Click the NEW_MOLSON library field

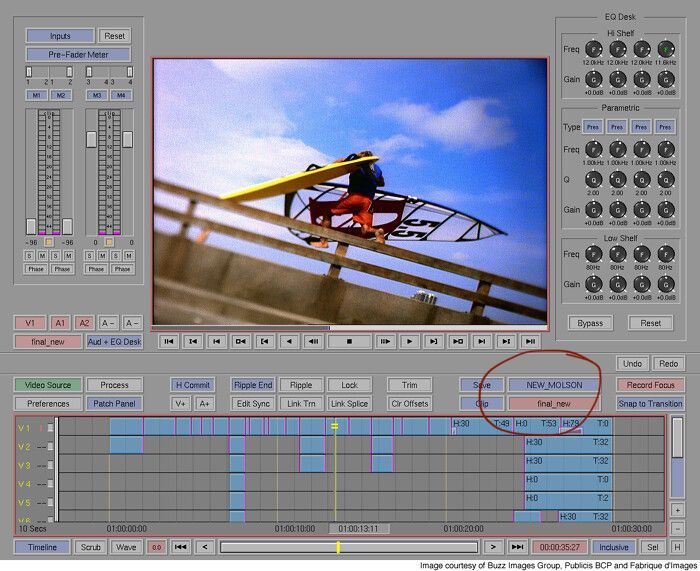[x=554, y=385]
